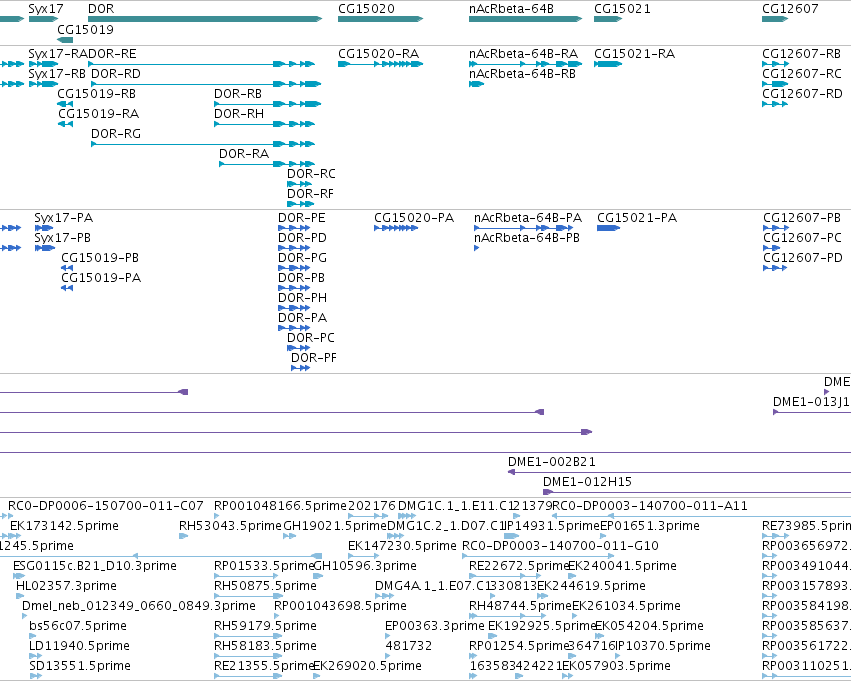
Task: Open the DOR-PB protein label
Action: (301, 278)
